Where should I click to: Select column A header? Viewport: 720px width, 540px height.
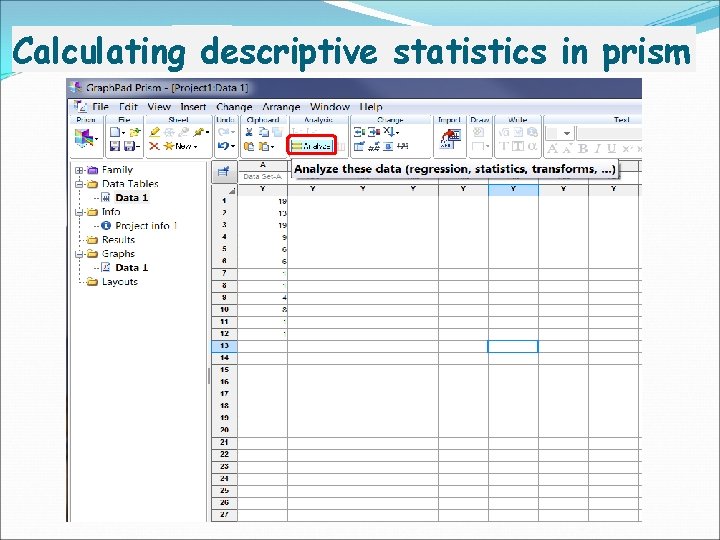263,165
